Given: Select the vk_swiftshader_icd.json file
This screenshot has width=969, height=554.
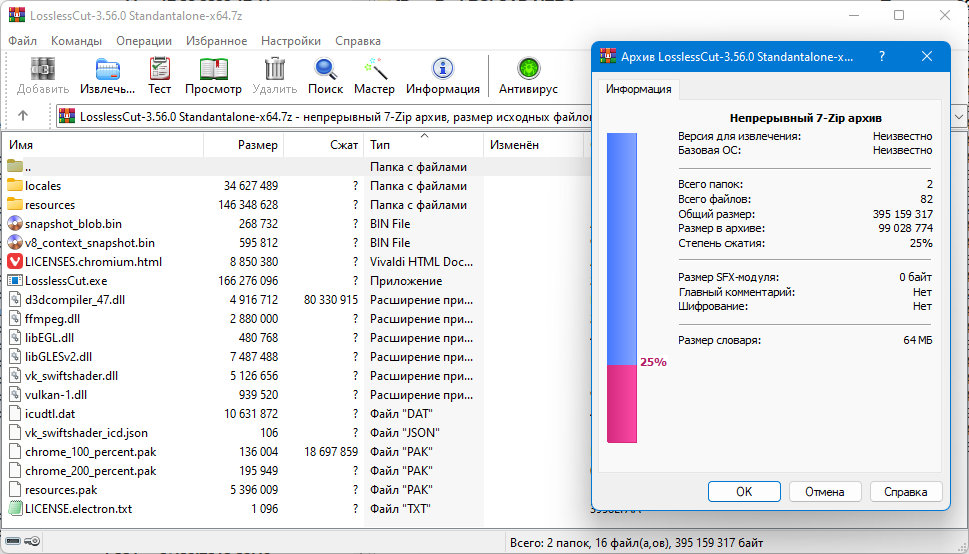Looking at the screenshot, I should (x=86, y=433).
